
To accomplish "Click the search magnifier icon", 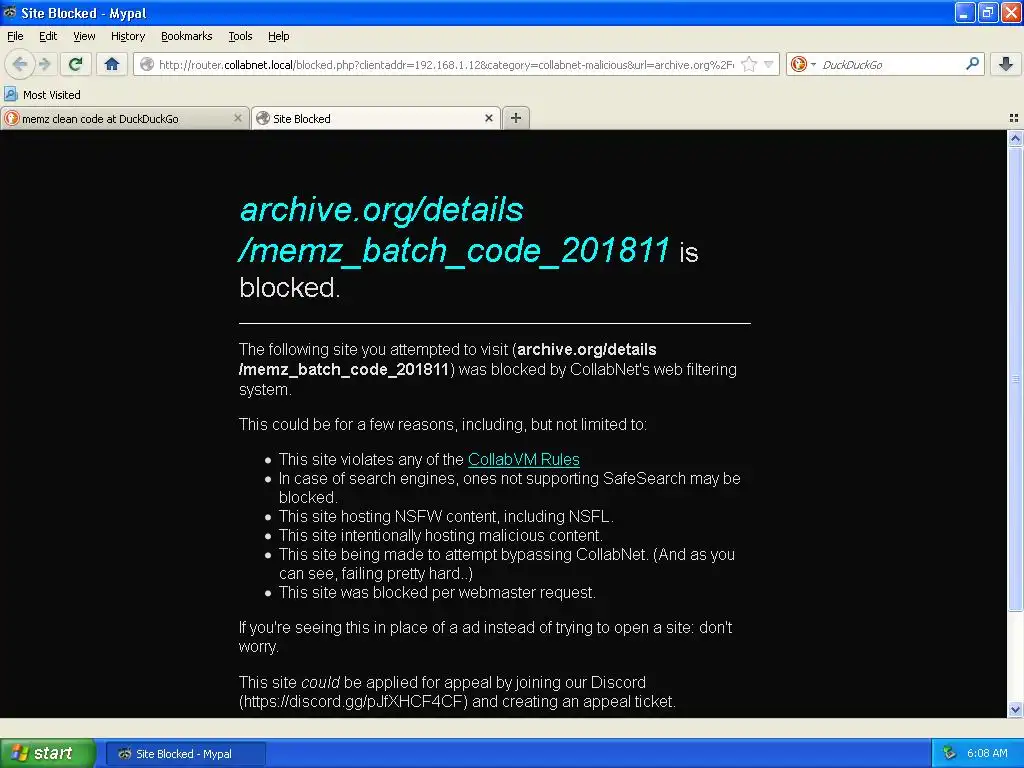I will (972, 64).
